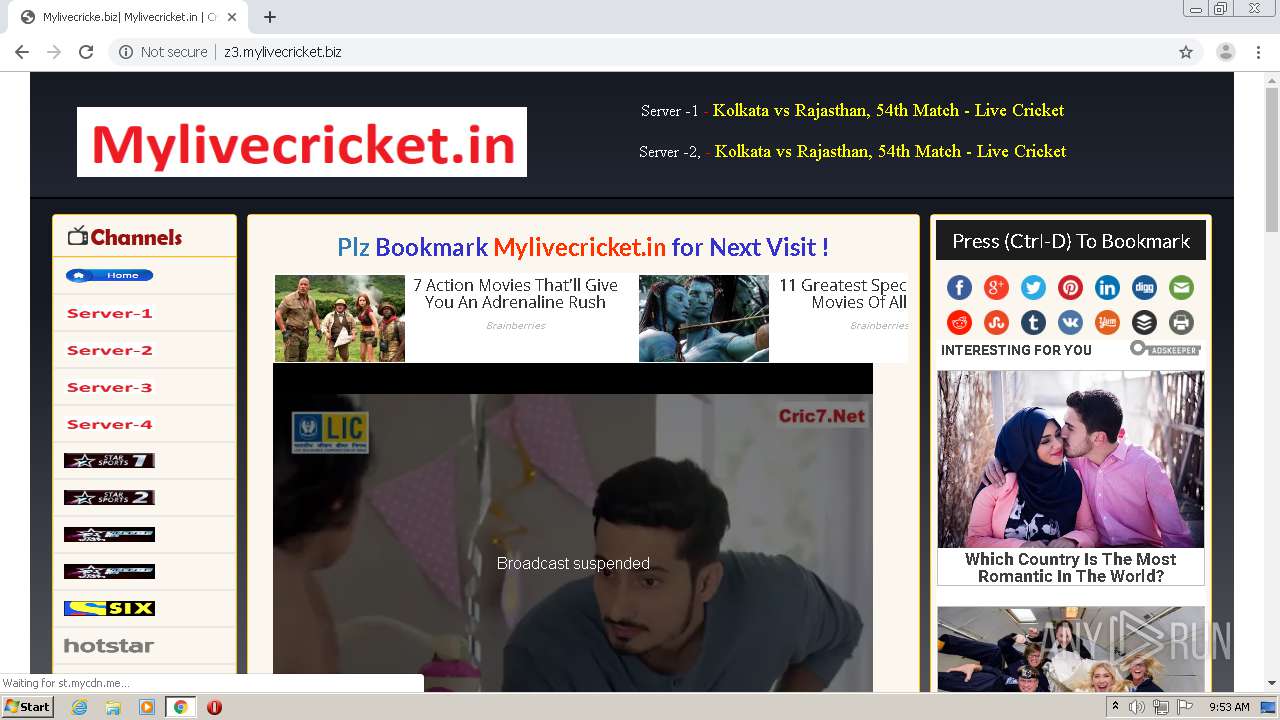Go to Home channel button

[110, 275]
